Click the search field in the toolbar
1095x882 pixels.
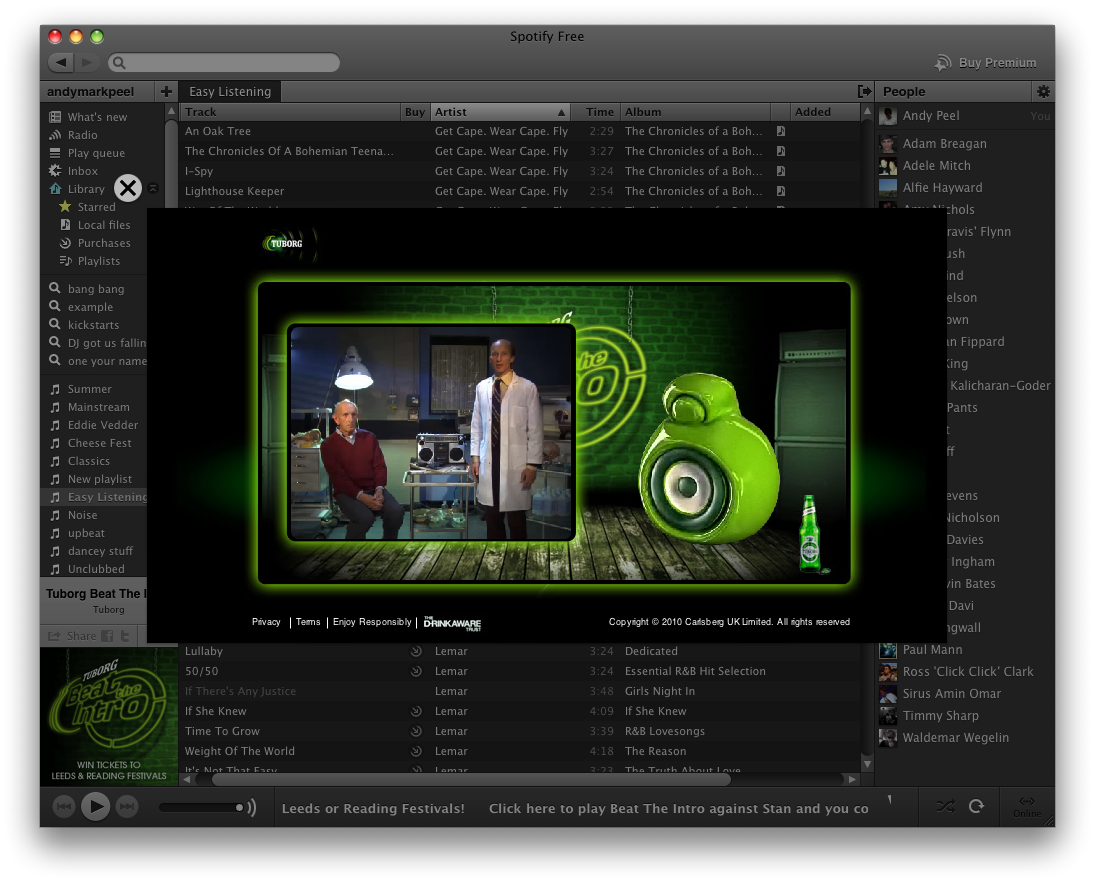pyautogui.click(x=224, y=63)
